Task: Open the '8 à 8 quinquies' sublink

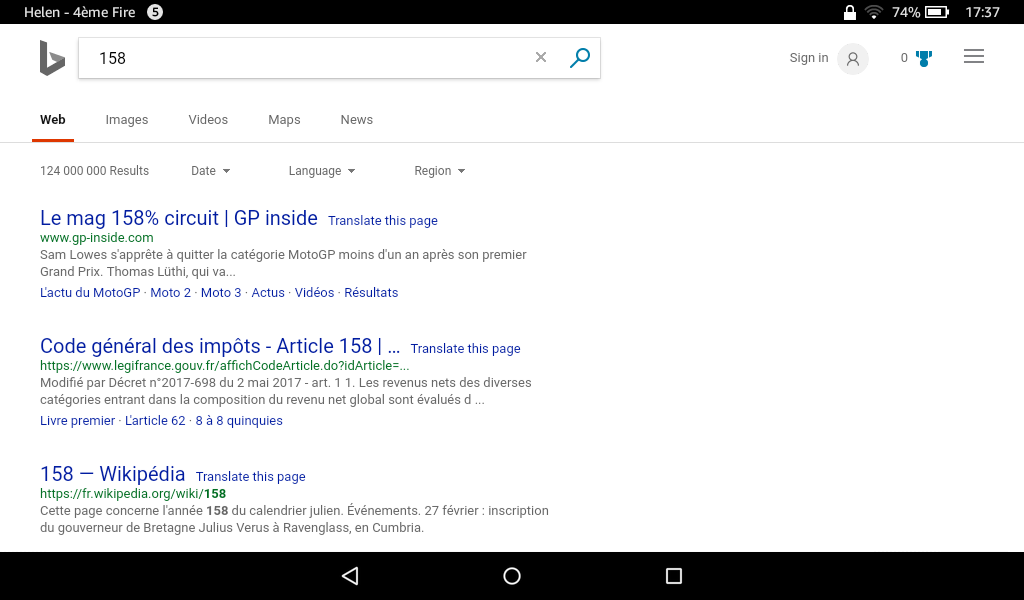Action: point(239,420)
